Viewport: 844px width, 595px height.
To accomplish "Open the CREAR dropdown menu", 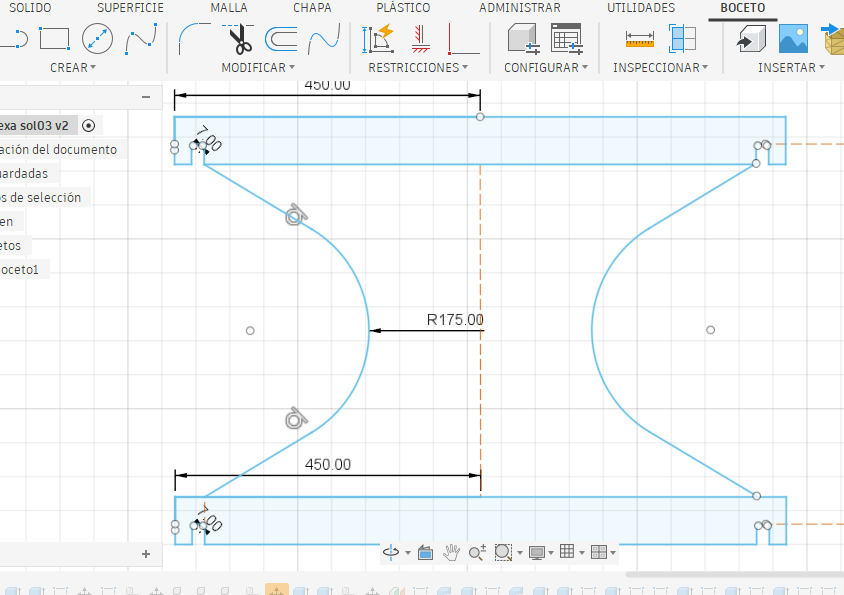I will (x=73, y=67).
